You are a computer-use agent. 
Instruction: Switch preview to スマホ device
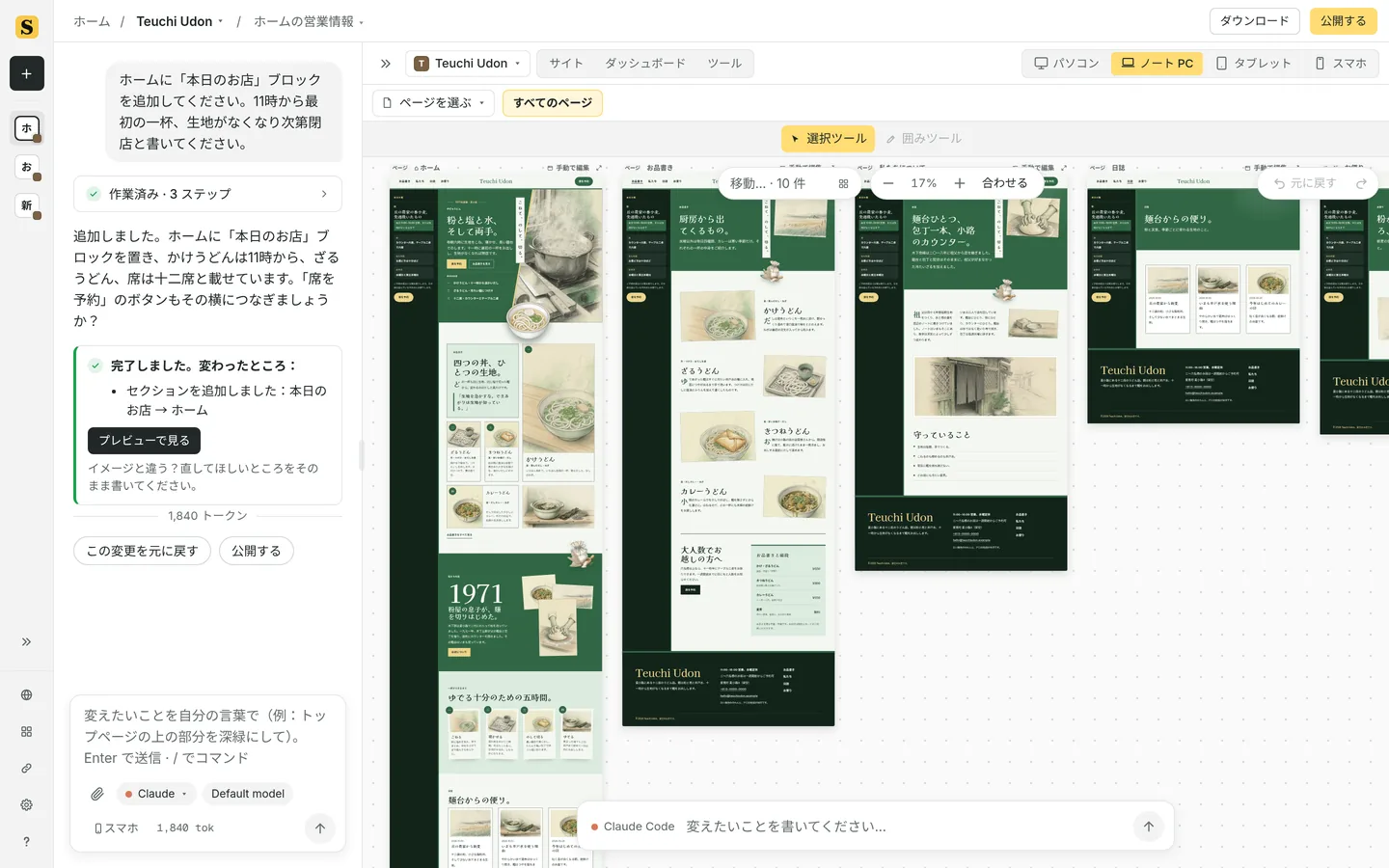[1341, 64]
